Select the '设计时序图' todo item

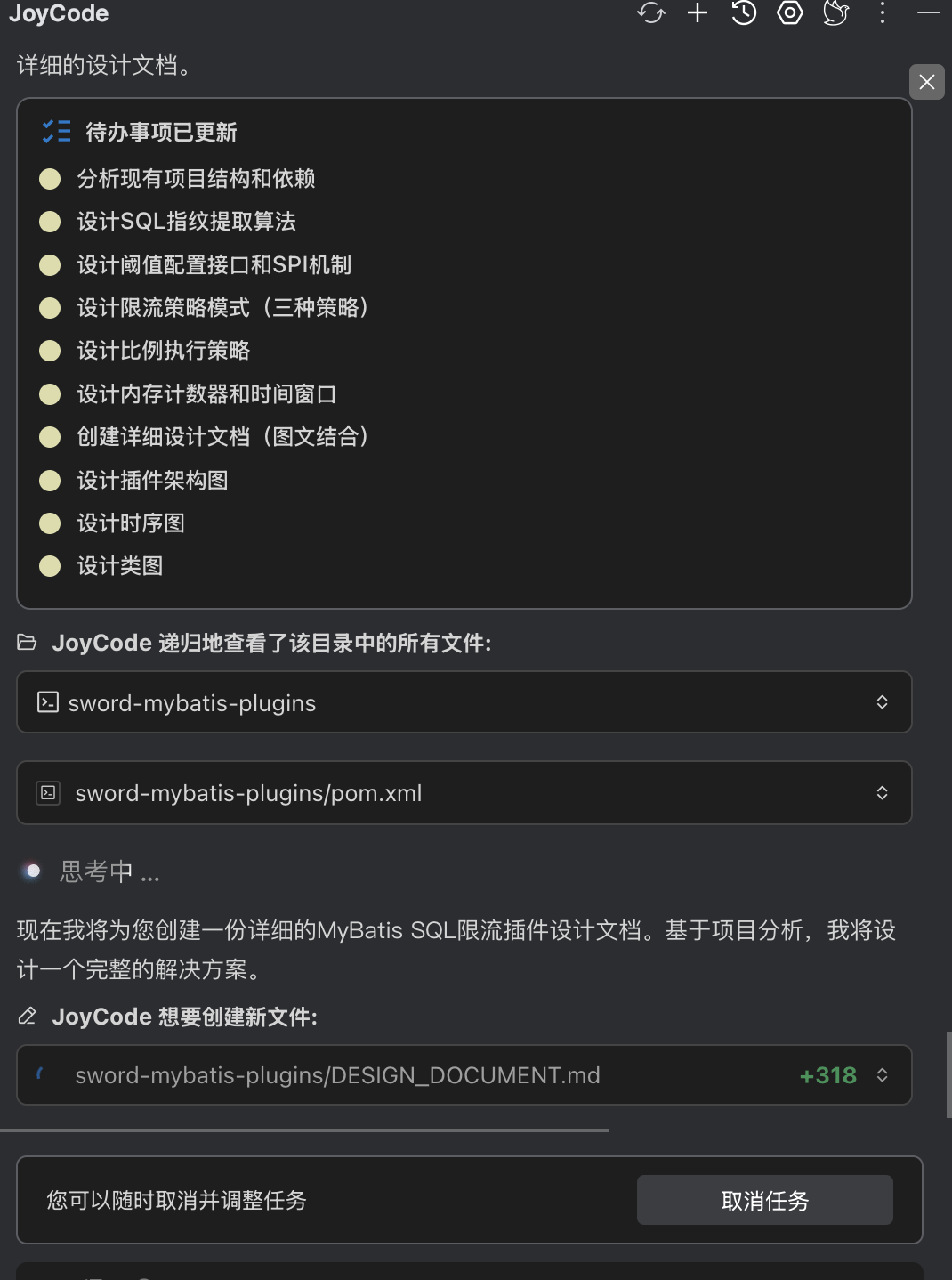tap(131, 523)
